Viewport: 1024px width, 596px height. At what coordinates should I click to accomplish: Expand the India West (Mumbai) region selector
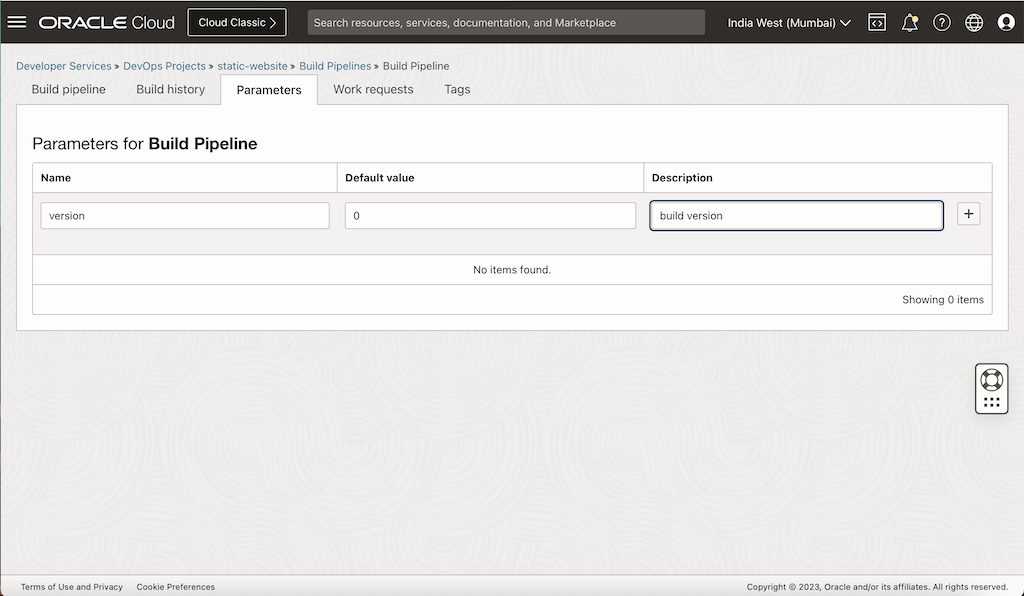[789, 23]
